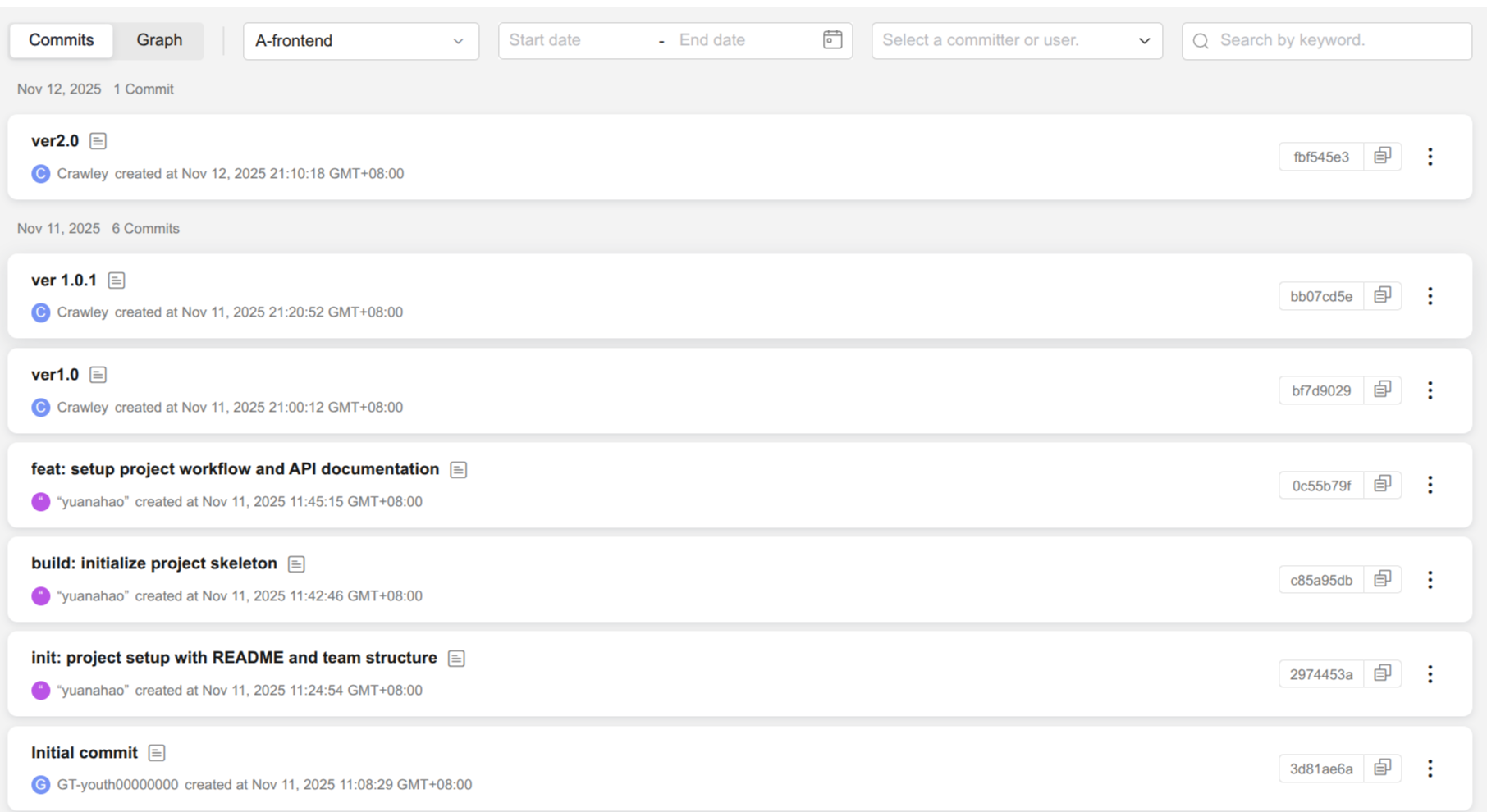1487x812 pixels.
Task: Click Crawley avatar on ver2.0 commit
Action: click(x=41, y=174)
